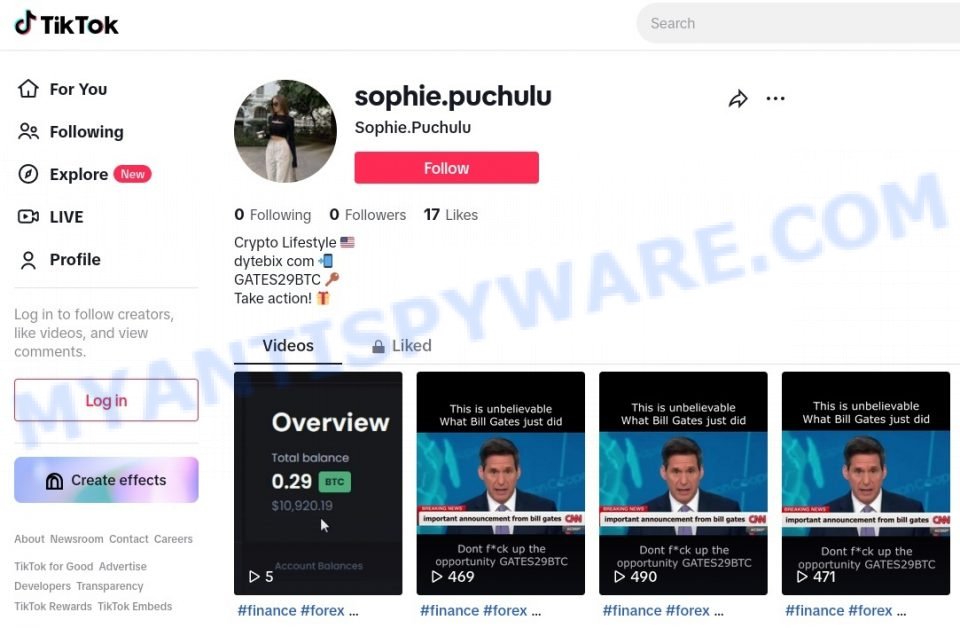Open the LIVE section
The width and height of the screenshot is (960, 628).
pos(50,217)
